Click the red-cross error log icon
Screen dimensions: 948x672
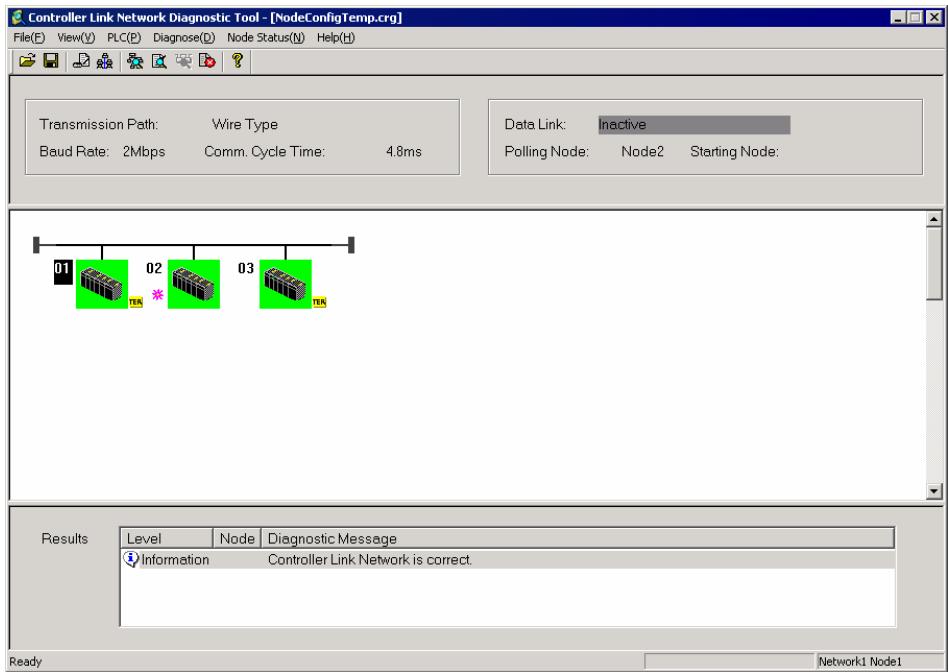(x=207, y=60)
